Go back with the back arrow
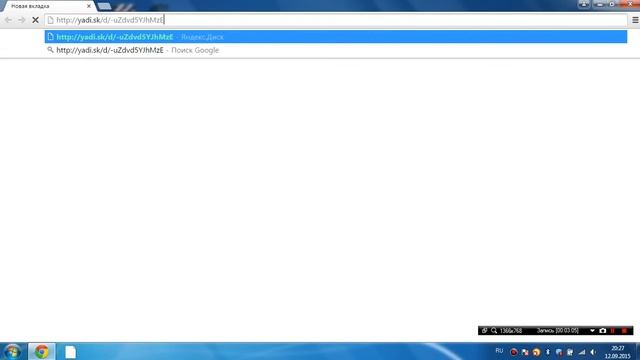640x360 pixels. click(x=8, y=20)
